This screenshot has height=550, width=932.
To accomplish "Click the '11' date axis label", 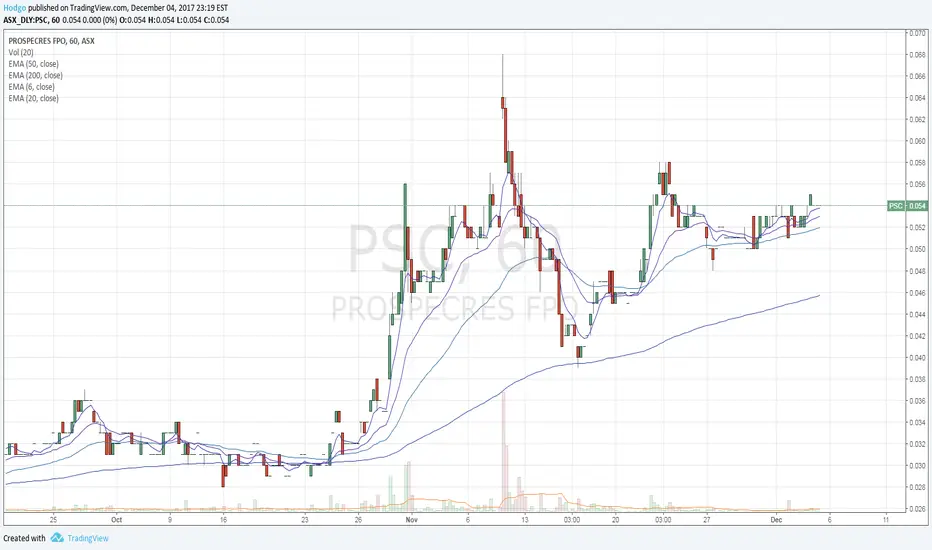I will (886, 520).
